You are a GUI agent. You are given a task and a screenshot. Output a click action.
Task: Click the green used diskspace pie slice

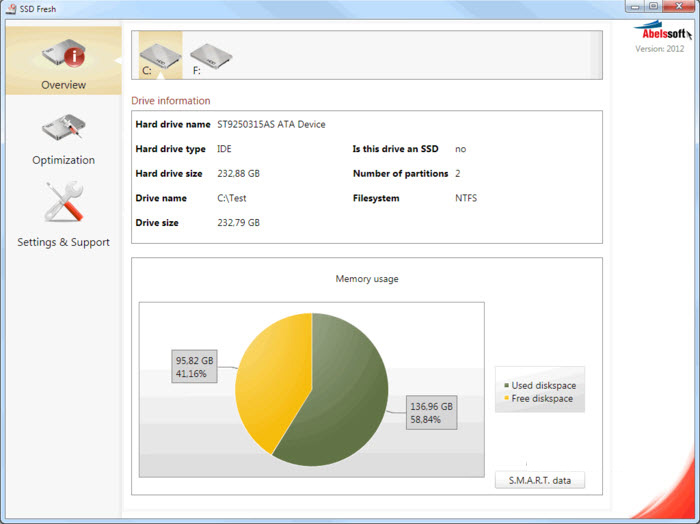point(340,400)
